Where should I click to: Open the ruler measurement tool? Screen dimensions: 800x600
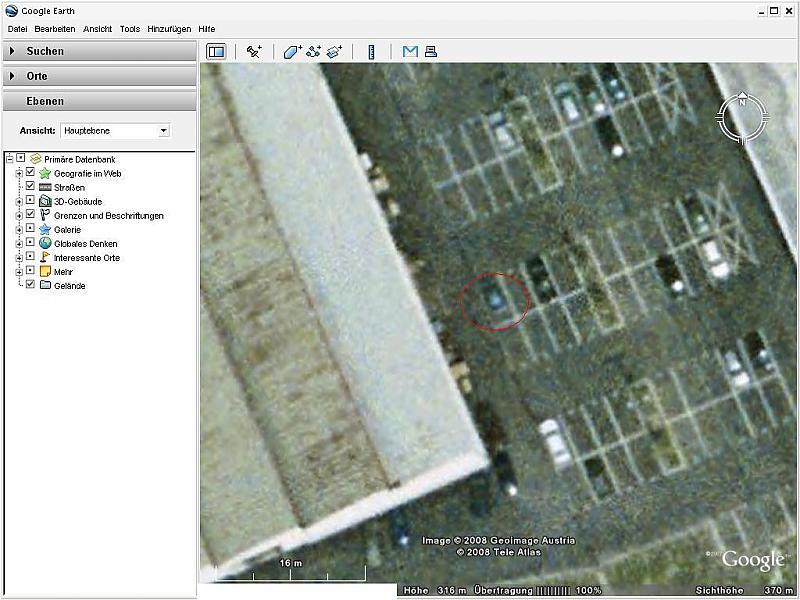(371, 52)
